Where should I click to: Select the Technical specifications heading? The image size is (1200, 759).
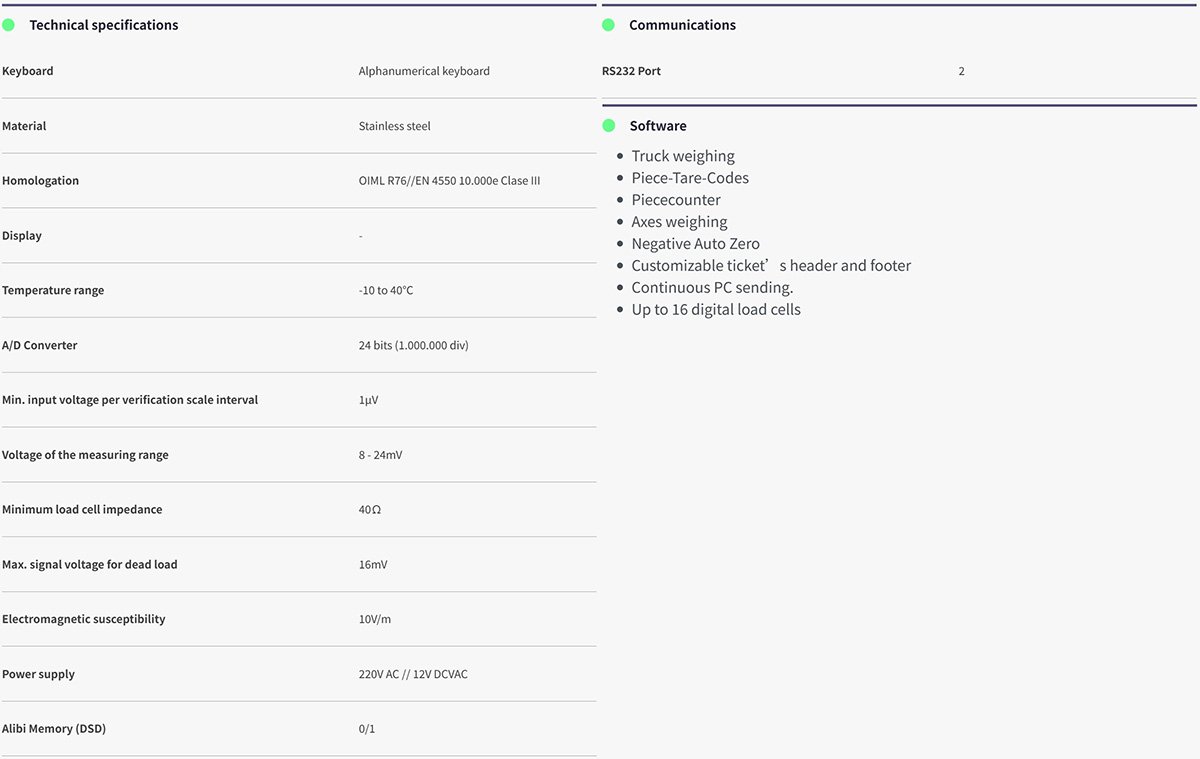(104, 25)
